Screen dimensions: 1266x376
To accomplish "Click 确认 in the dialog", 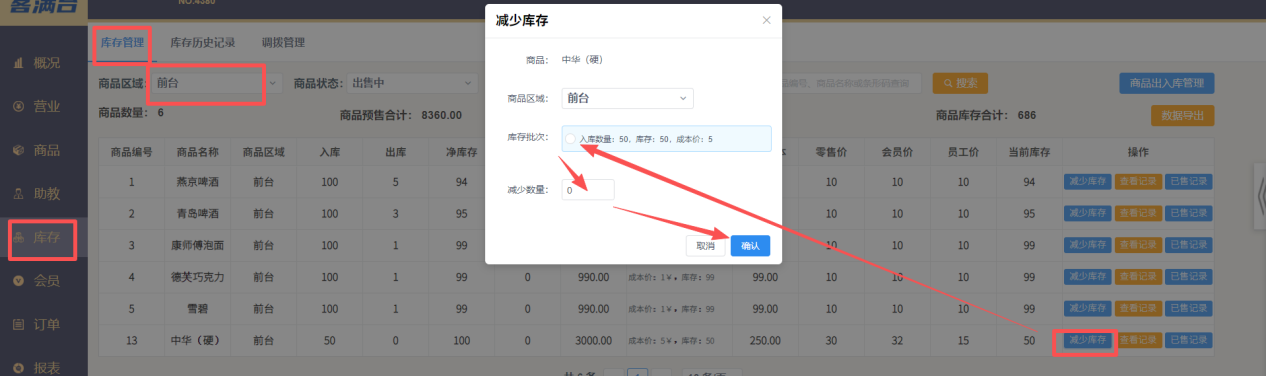I will [750, 246].
